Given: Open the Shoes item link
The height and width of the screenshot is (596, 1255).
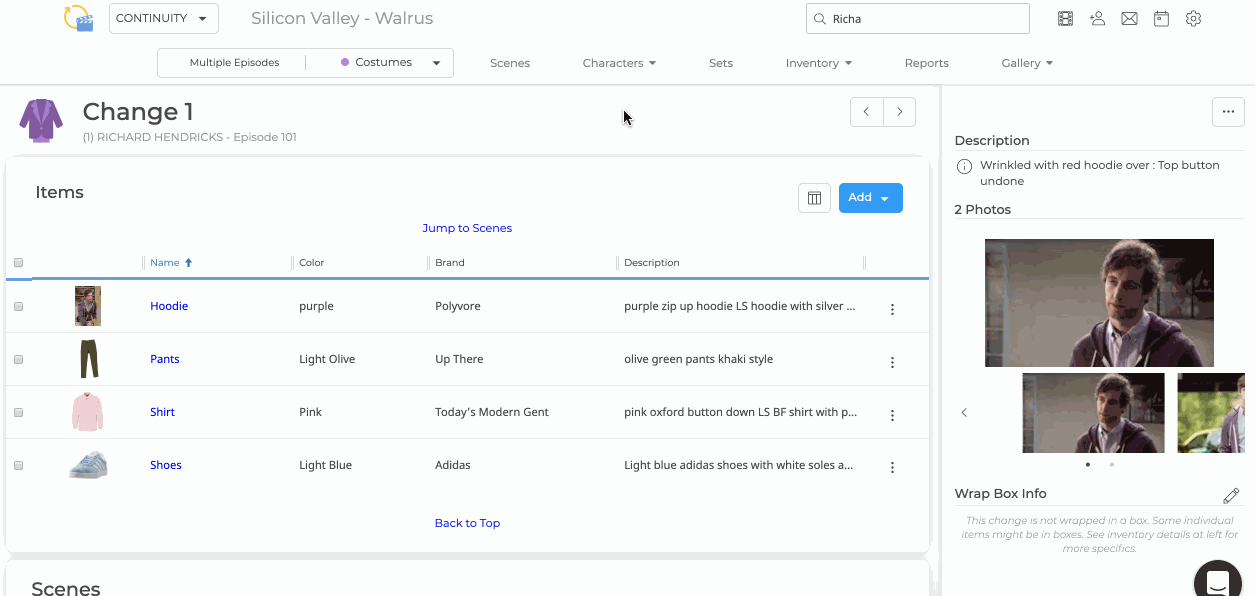Looking at the screenshot, I should (x=166, y=465).
